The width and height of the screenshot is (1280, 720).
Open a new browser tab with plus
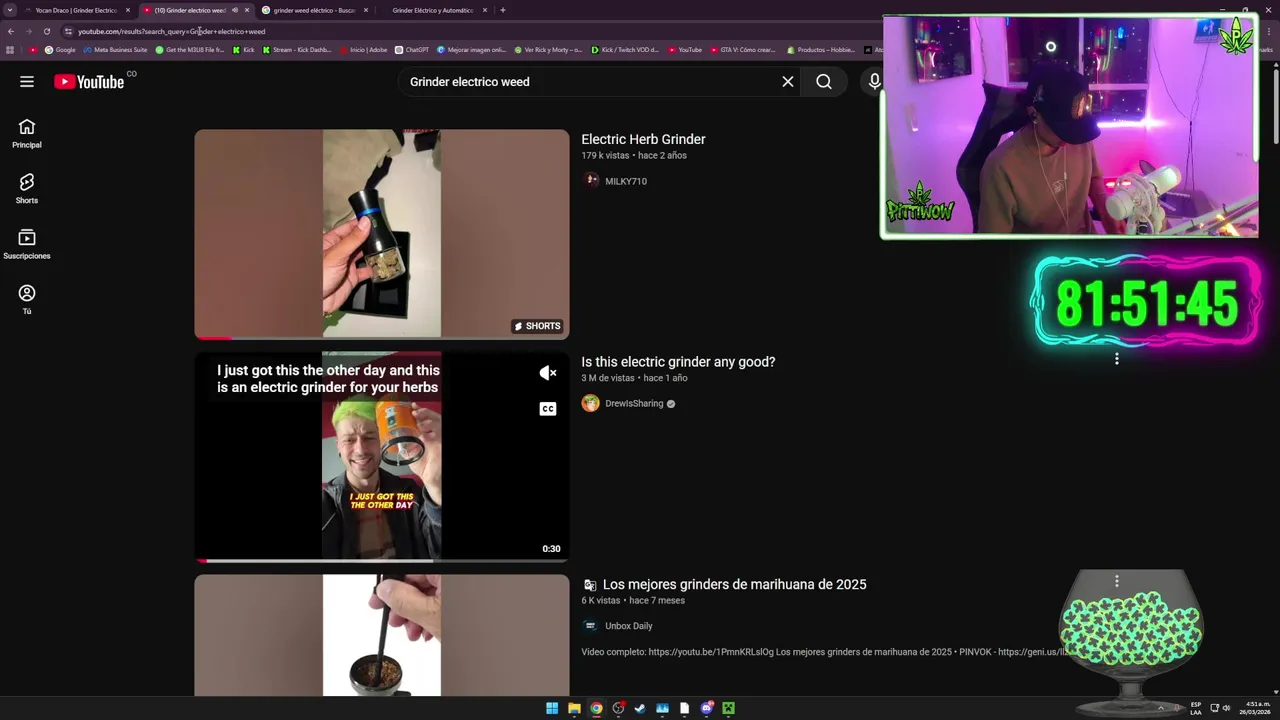pyautogui.click(x=503, y=10)
